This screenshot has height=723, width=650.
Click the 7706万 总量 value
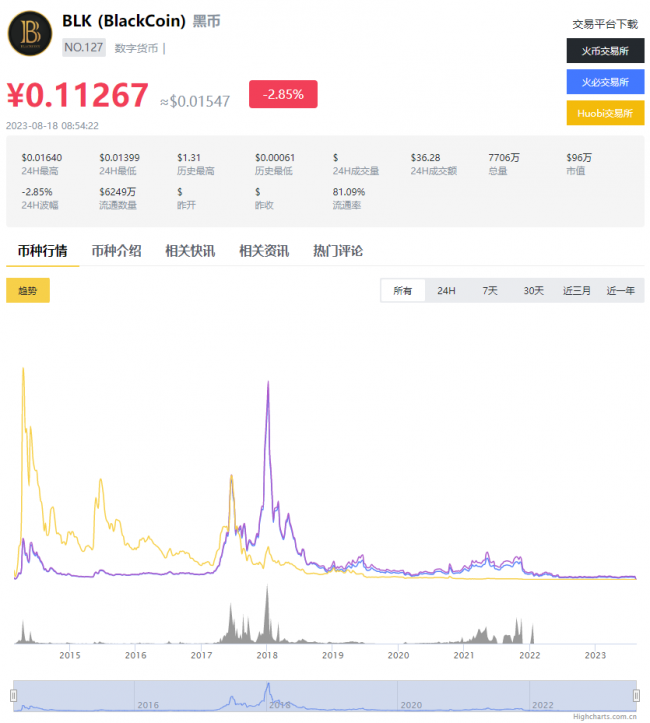click(x=504, y=158)
